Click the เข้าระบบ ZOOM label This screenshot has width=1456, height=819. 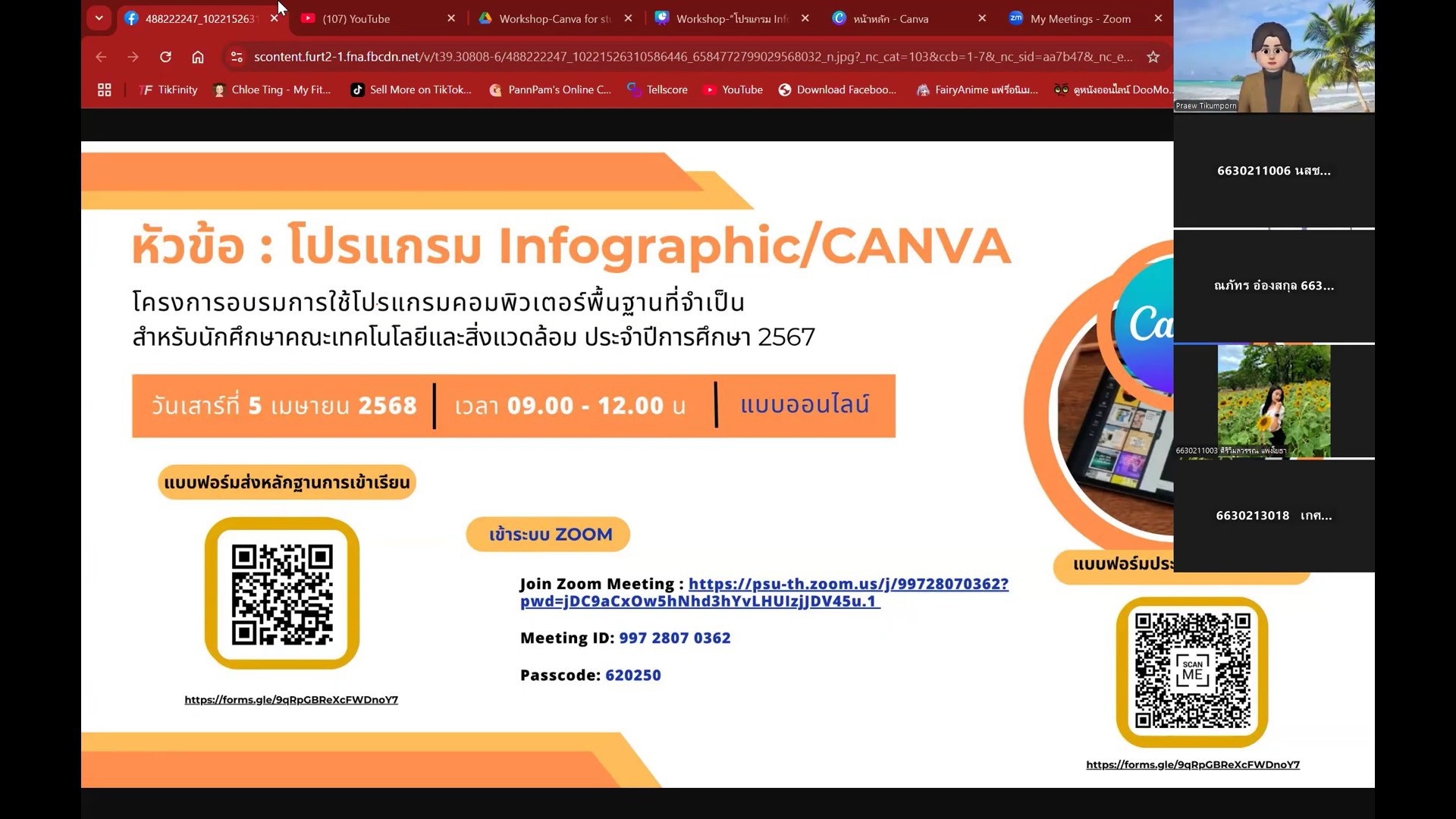pos(548,535)
